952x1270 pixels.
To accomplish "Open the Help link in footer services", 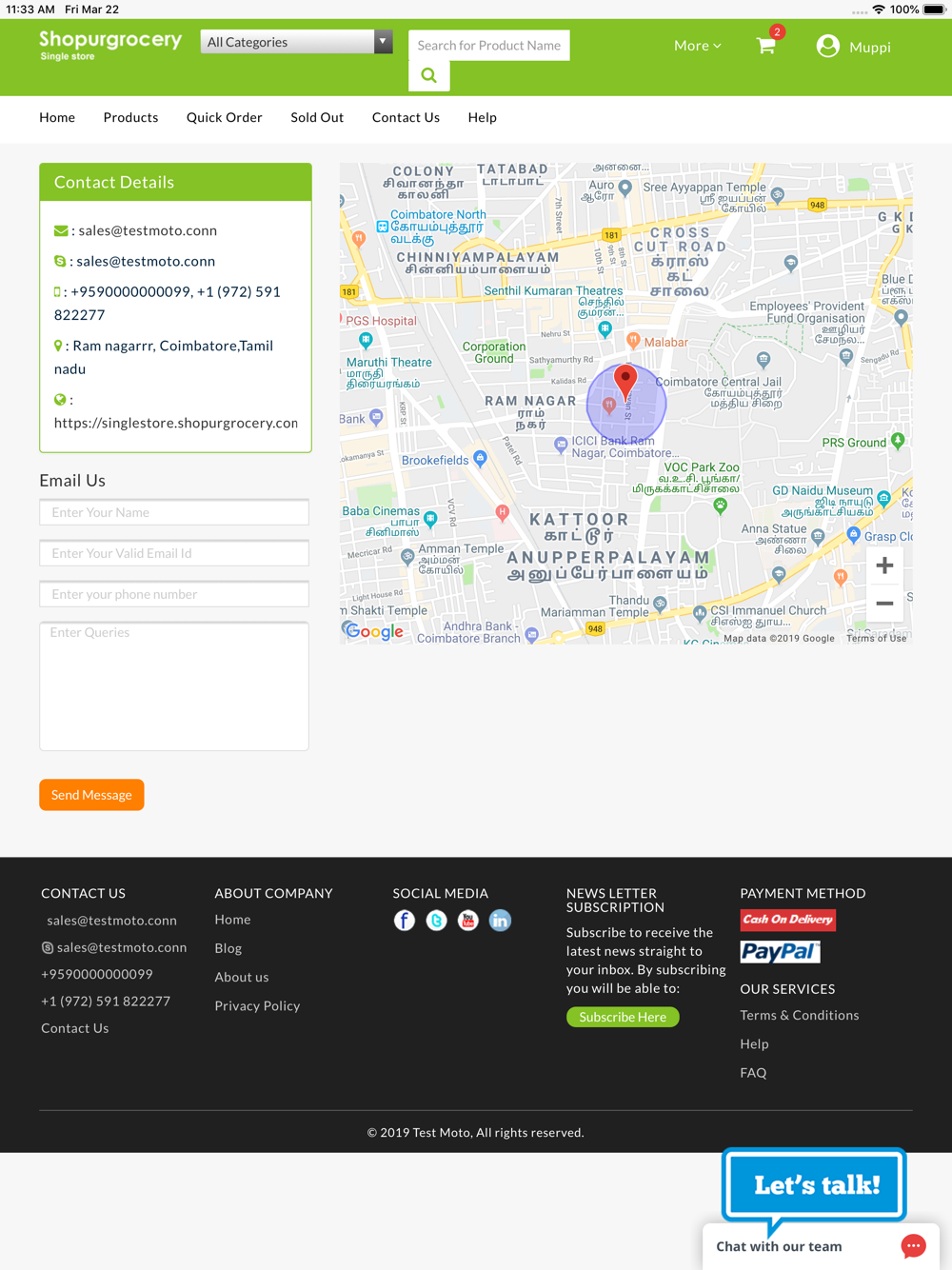I will point(754,1043).
